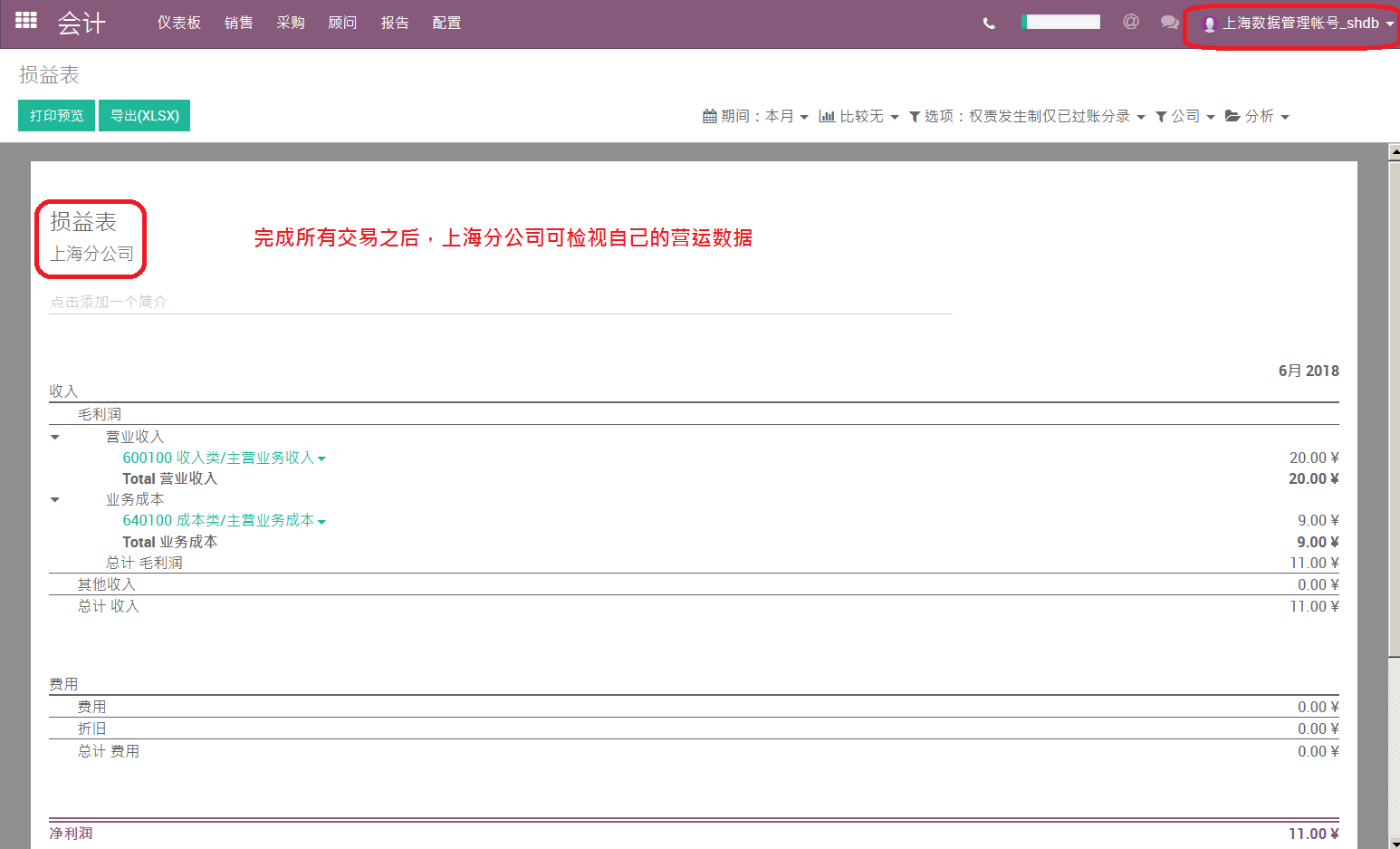Collapse the 营业收入 section arrow

click(55, 438)
